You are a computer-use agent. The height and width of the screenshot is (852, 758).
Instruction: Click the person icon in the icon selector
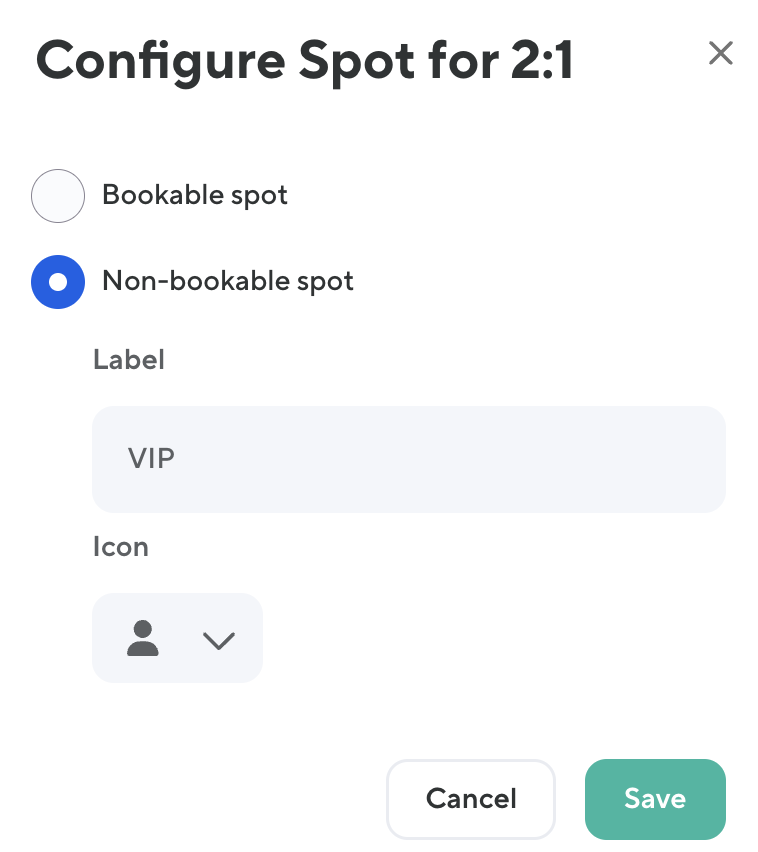pos(143,638)
